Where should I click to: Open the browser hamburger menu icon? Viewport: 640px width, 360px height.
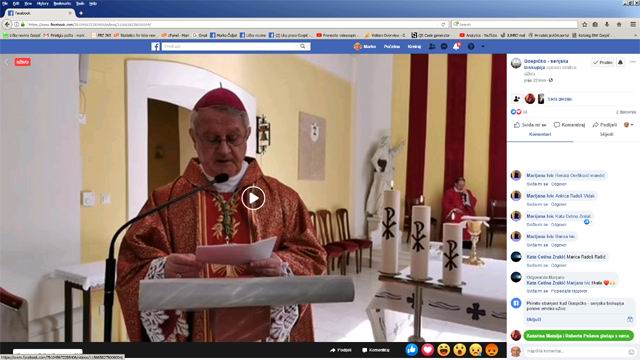click(633, 24)
